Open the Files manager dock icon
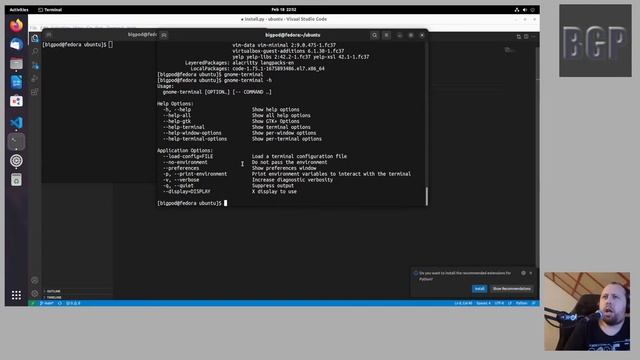This screenshot has height=360, width=640. pos(16,64)
